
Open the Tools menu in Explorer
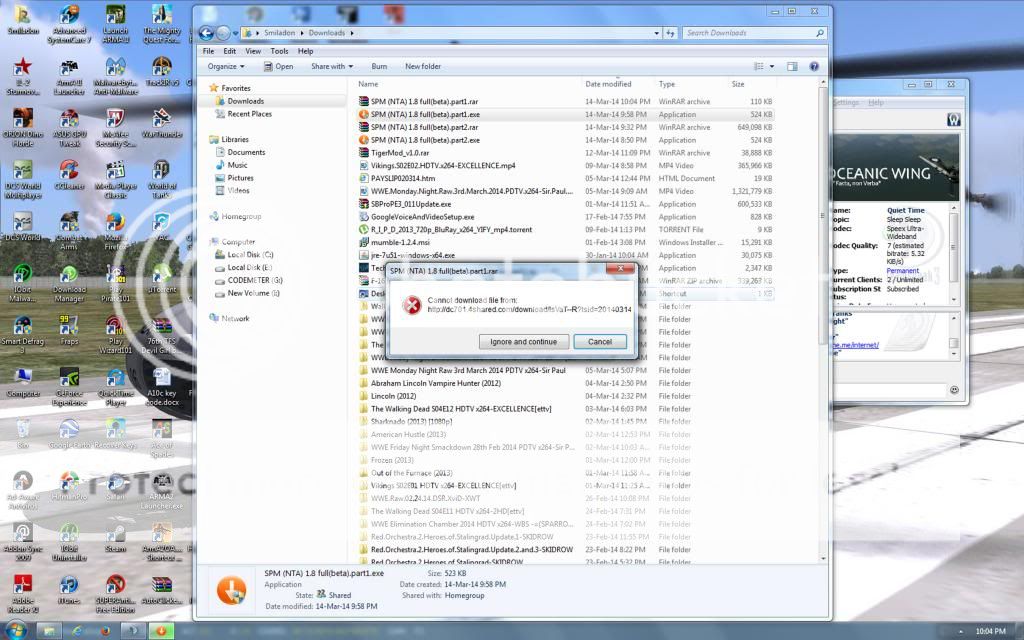(279, 51)
